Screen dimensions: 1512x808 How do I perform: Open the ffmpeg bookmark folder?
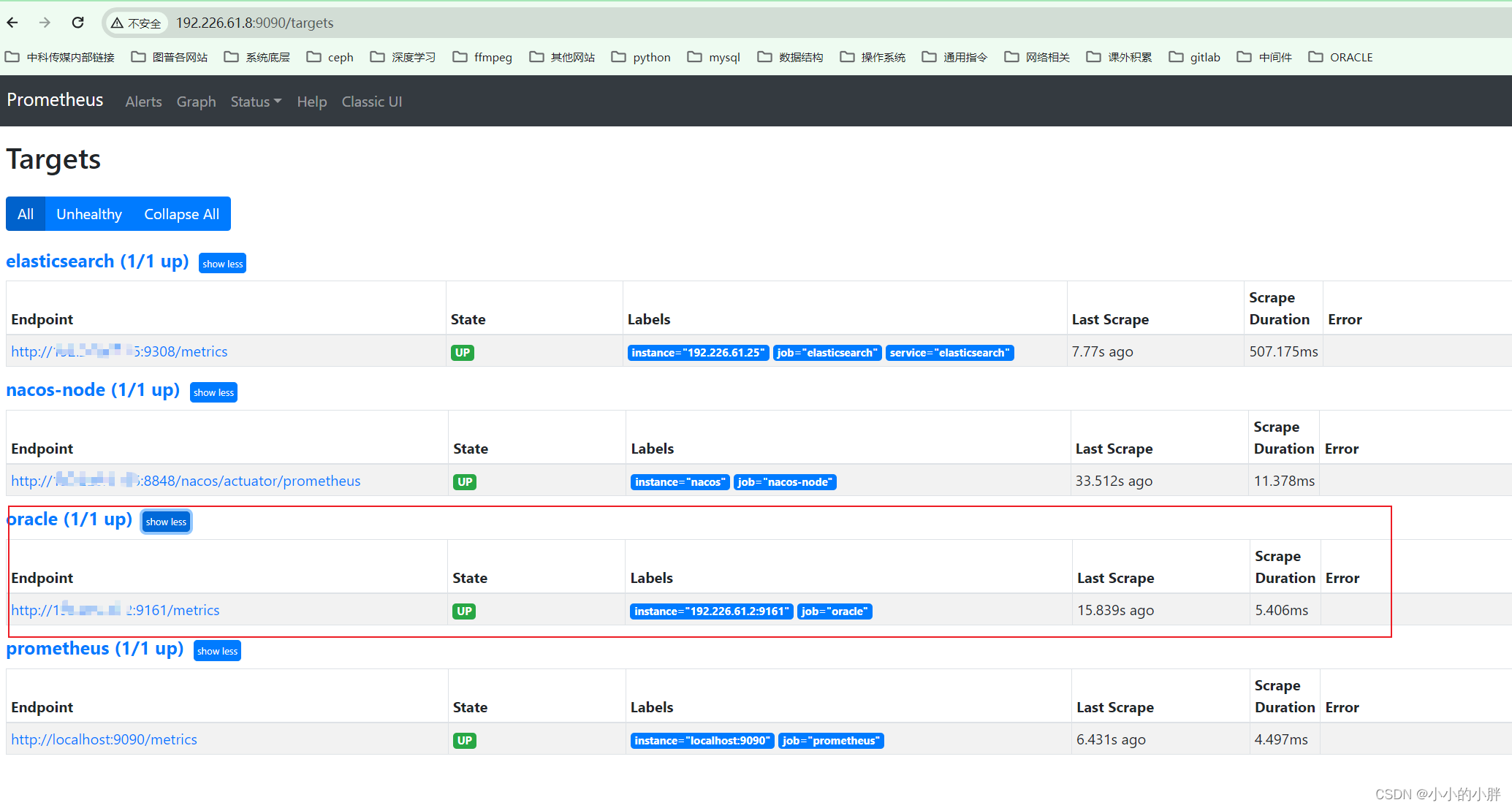(x=482, y=57)
